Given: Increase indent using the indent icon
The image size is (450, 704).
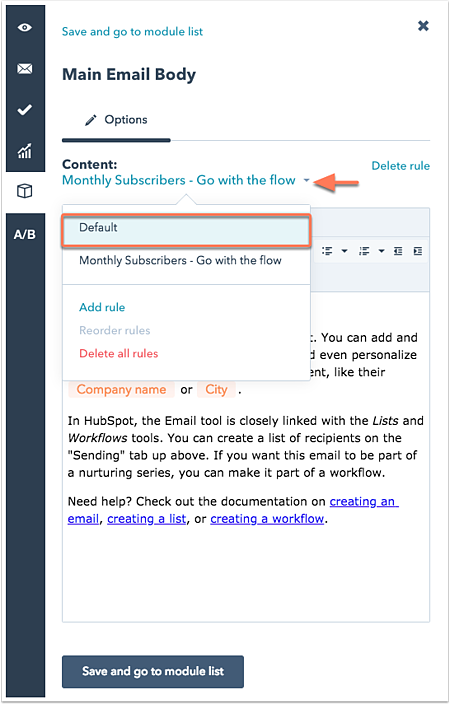Looking at the screenshot, I should click(x=418, y=251).
